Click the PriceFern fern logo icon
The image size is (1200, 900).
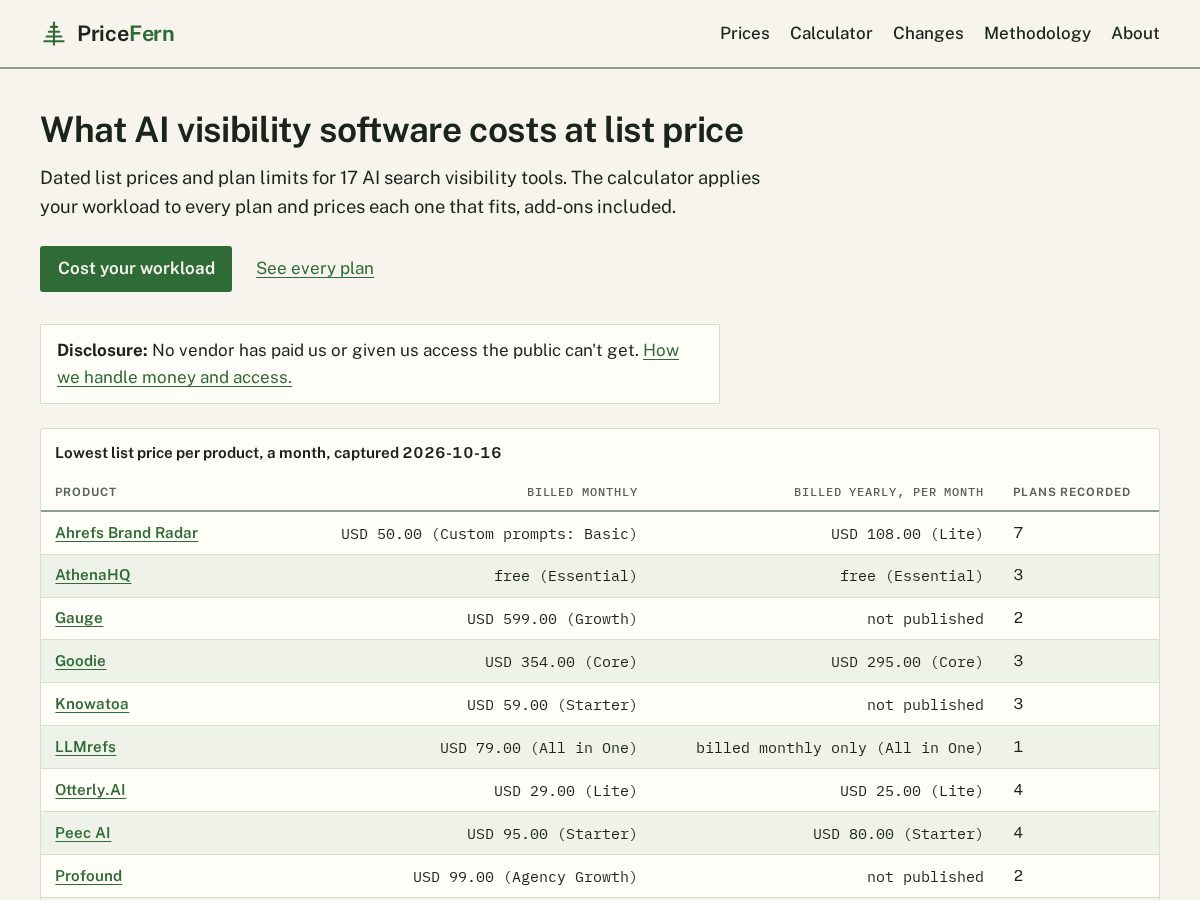click(x=54, y=34)
